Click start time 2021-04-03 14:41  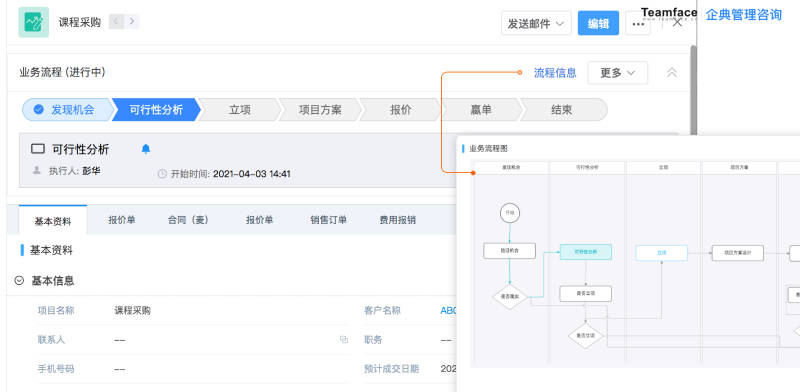(x=252, y=174)
